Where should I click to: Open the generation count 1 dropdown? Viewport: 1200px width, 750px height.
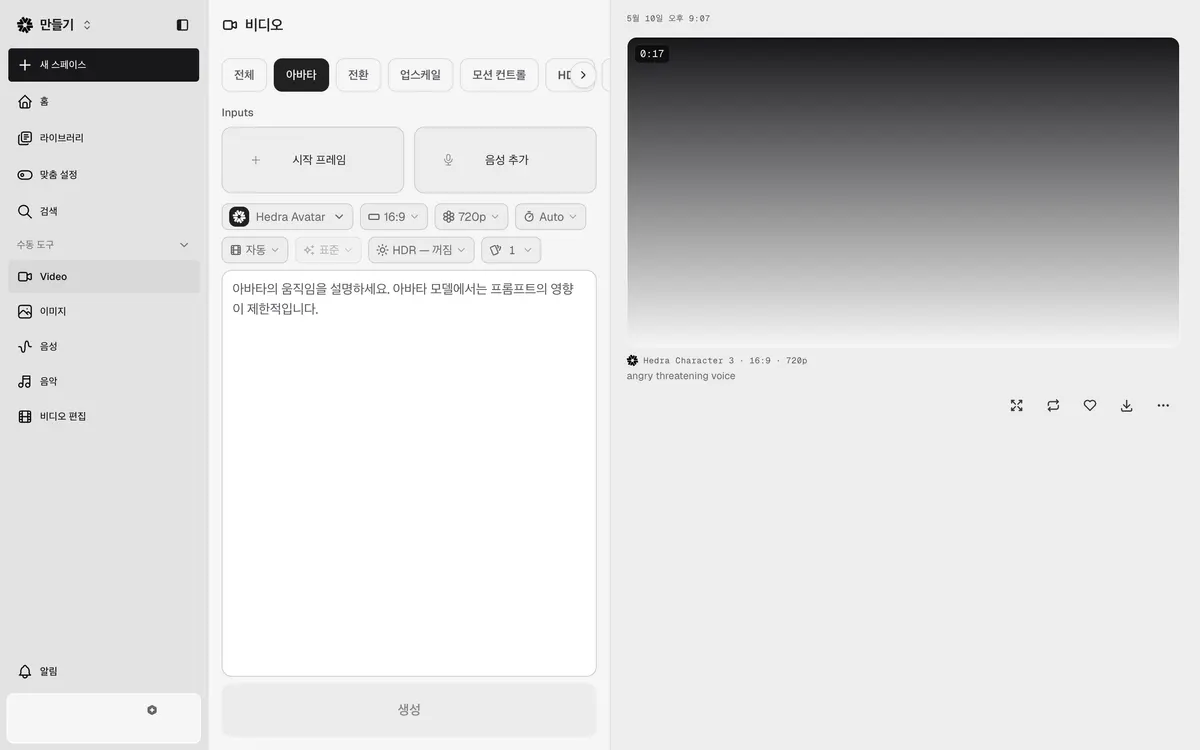point(511,250)
